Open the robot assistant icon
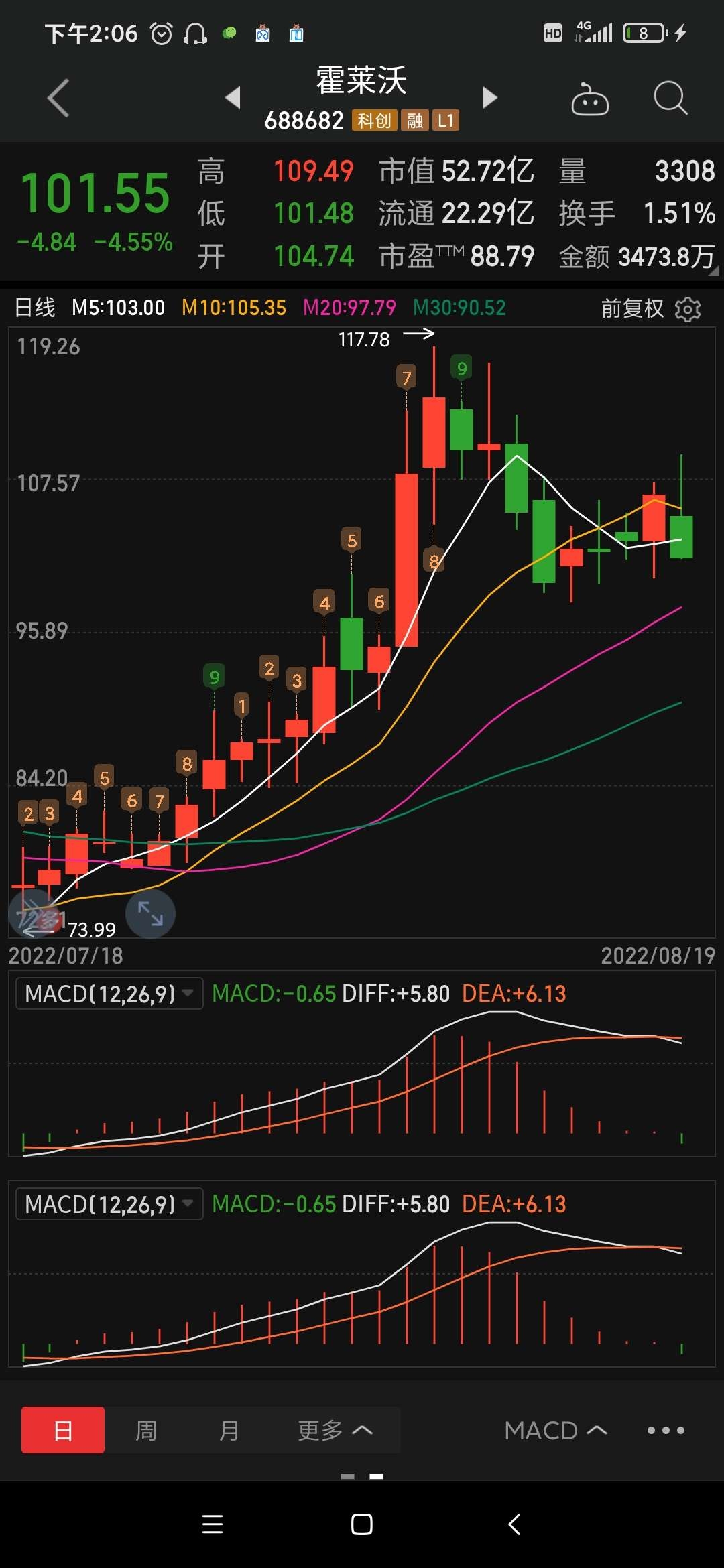 589,99
